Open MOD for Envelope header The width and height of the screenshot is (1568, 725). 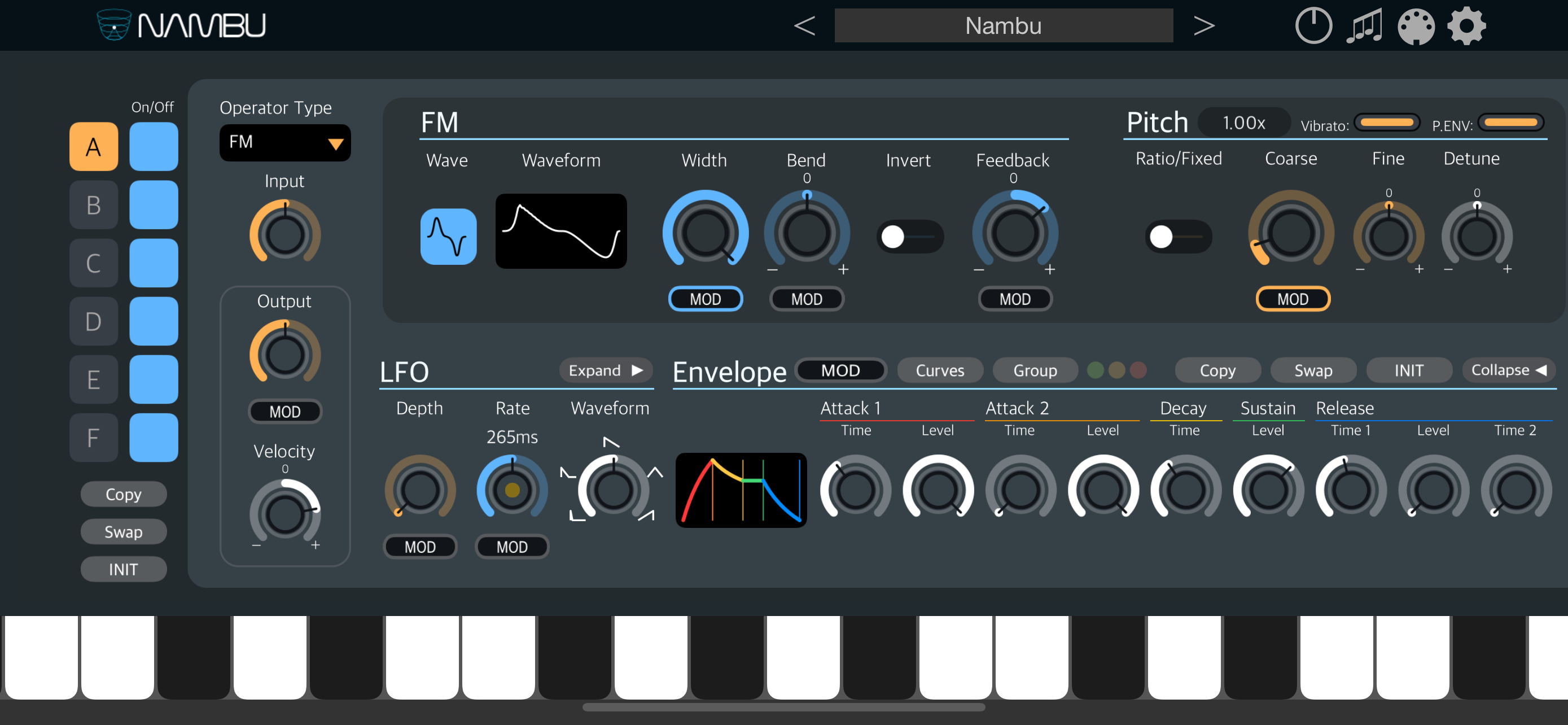[x=840, y=370]
